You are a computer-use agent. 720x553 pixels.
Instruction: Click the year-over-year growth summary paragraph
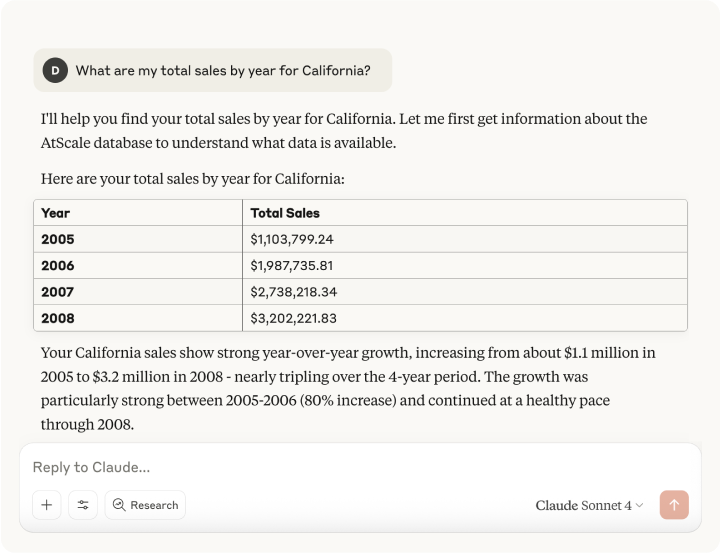click(x=348, y=389)
